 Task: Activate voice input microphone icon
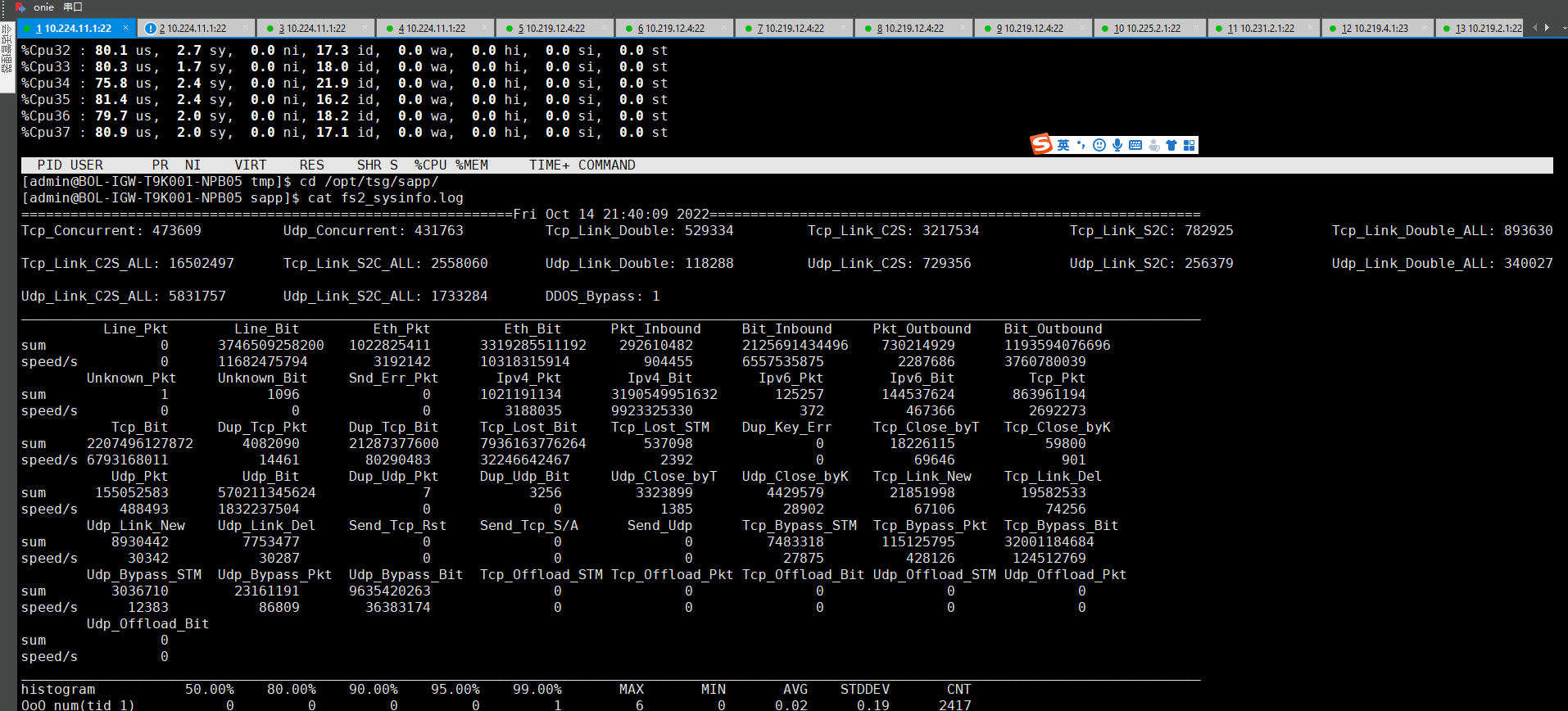1117,145
